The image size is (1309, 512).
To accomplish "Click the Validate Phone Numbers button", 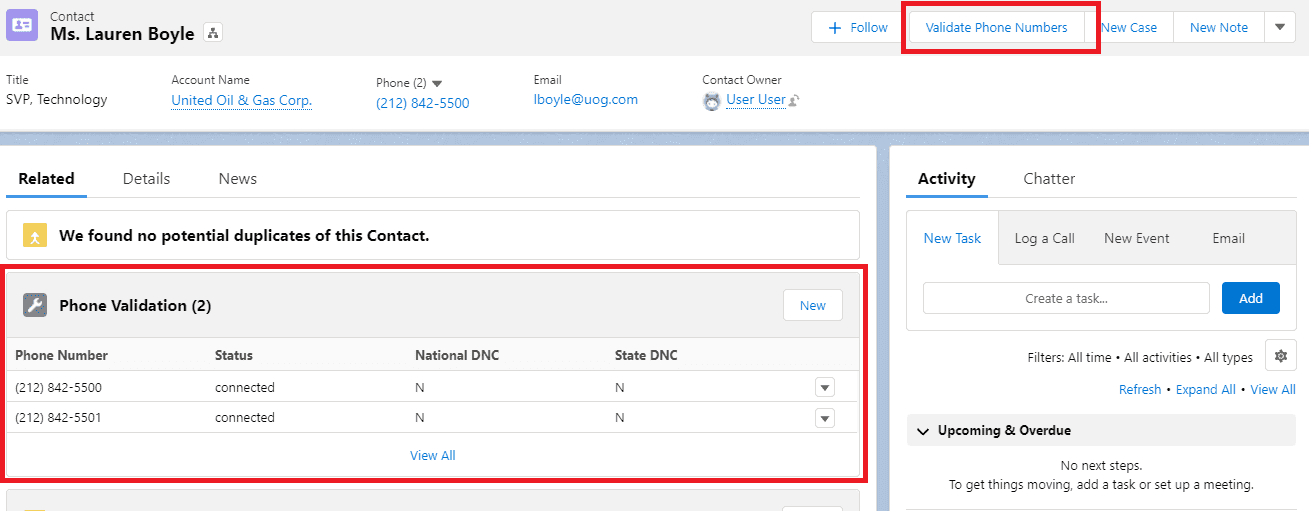I will (996, 28).
